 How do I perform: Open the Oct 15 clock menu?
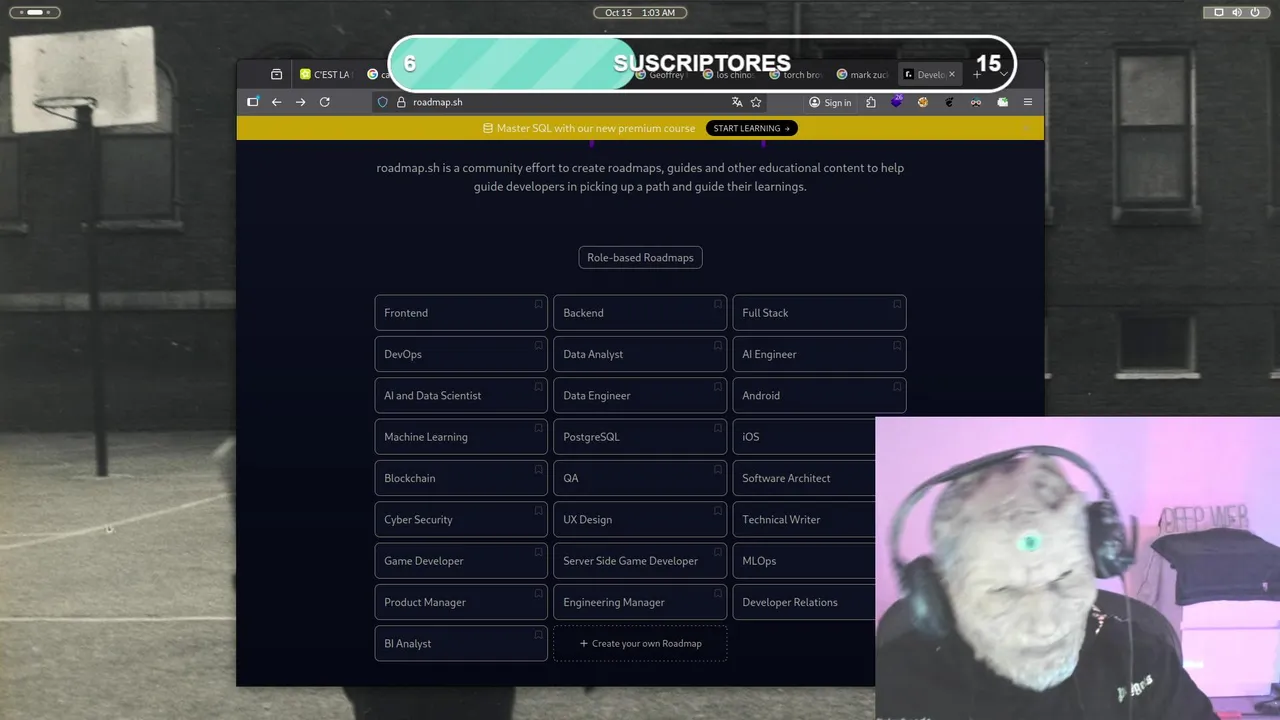(x=640, y=12)
